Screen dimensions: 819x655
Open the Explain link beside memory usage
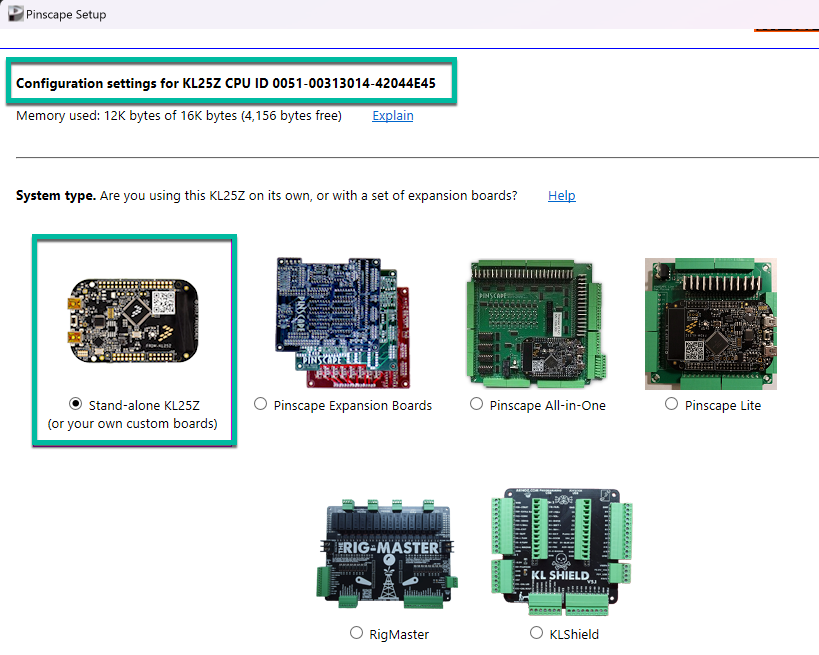[392, 116]
